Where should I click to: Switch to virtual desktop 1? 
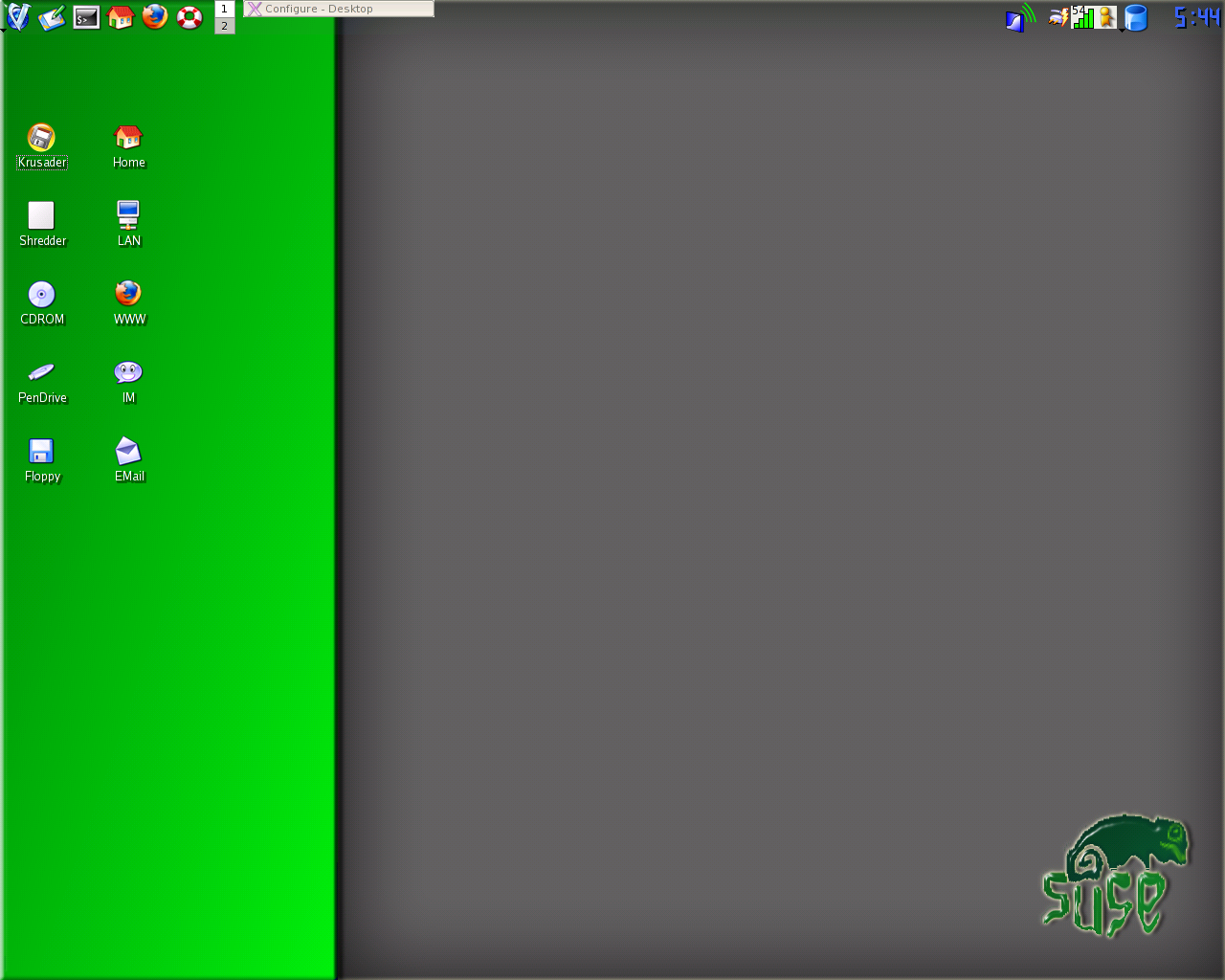coord(225,9)
